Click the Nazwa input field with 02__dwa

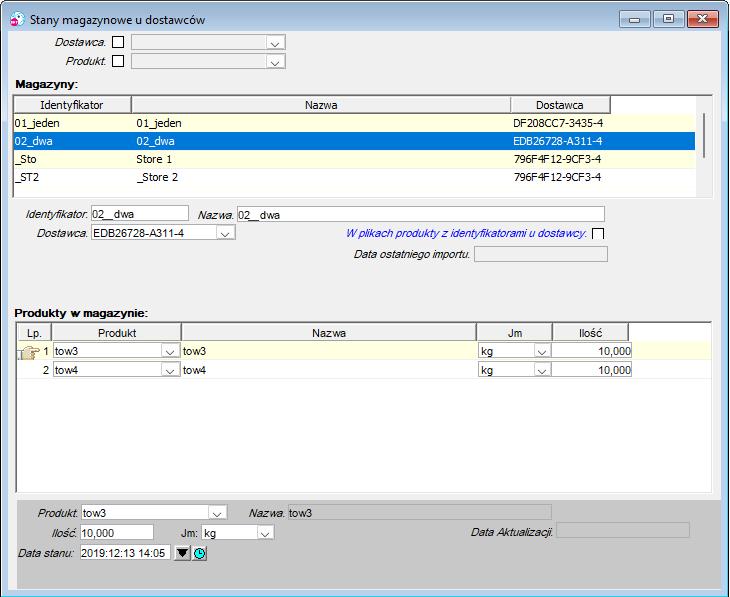click(421, 214)
